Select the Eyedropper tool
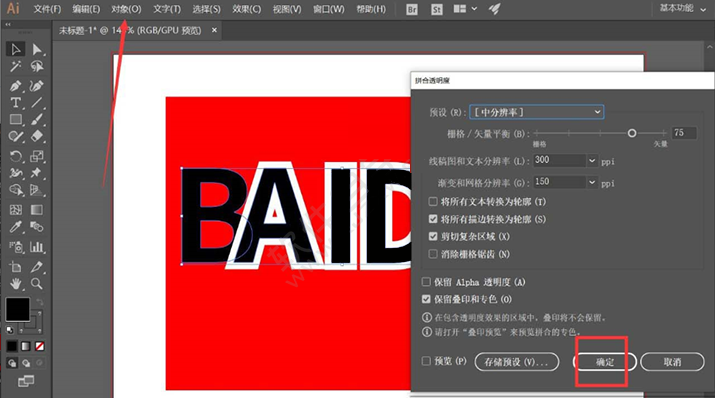The width and height of the screenshot is (715, 398). coord(16,227)
